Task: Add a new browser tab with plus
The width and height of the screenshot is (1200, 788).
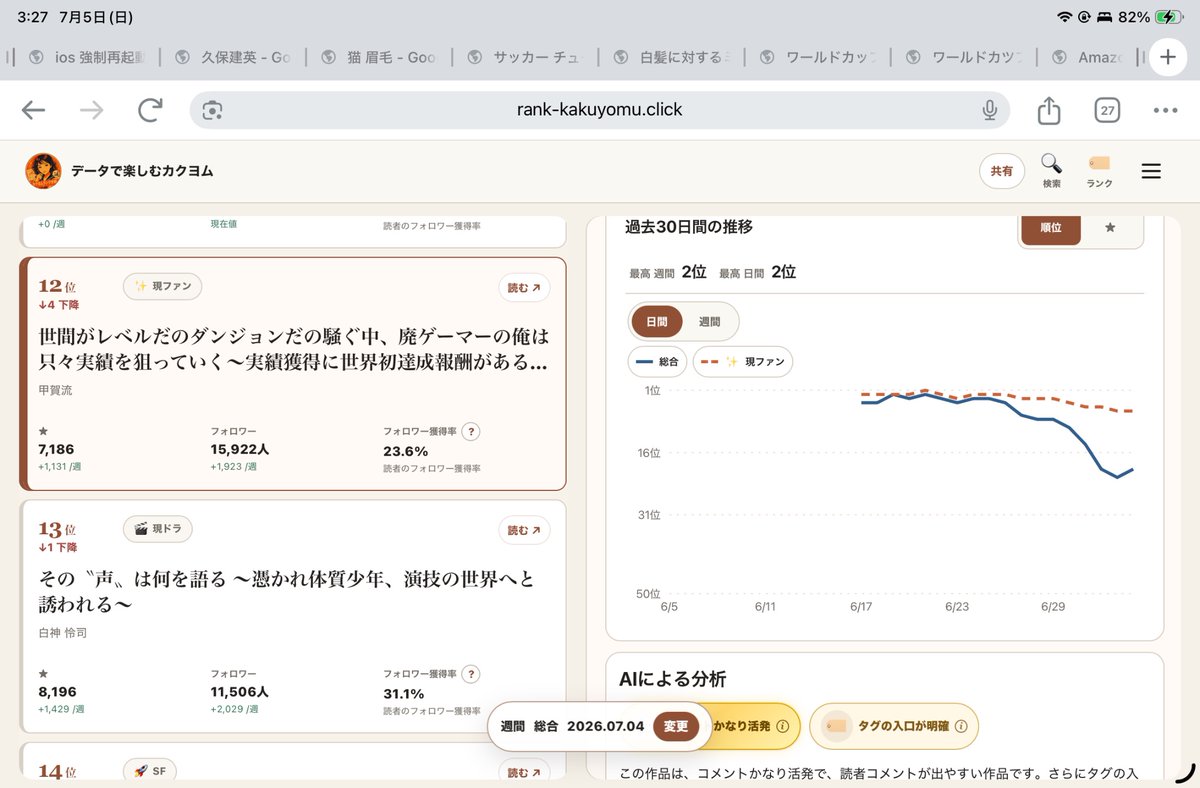Action: click(x=1167, y=57)
